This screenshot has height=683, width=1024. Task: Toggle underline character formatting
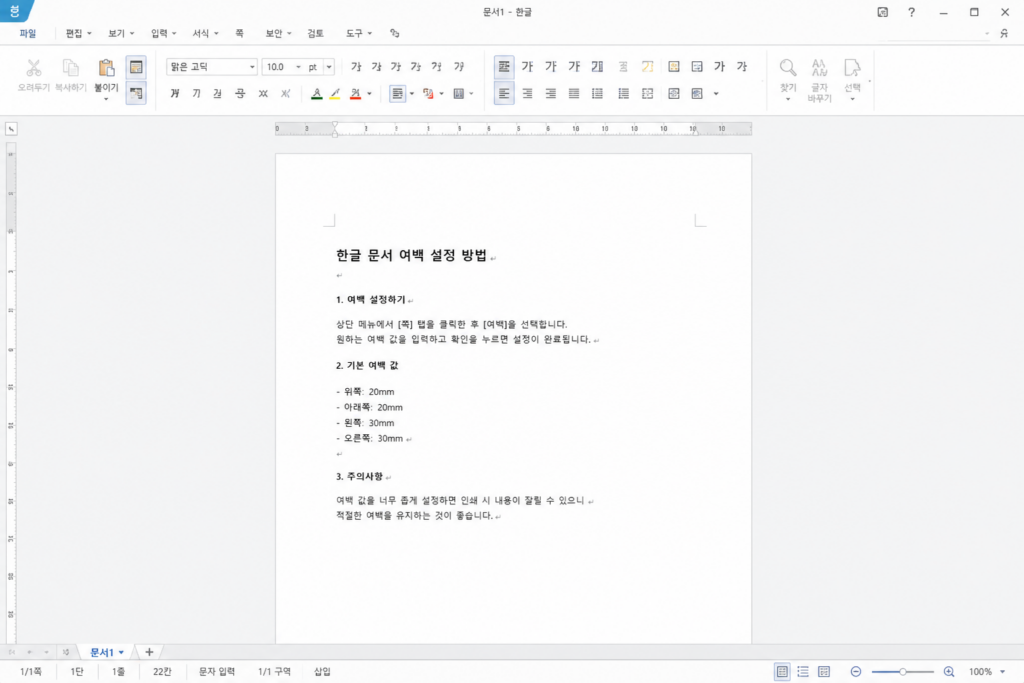coord(217,93)
